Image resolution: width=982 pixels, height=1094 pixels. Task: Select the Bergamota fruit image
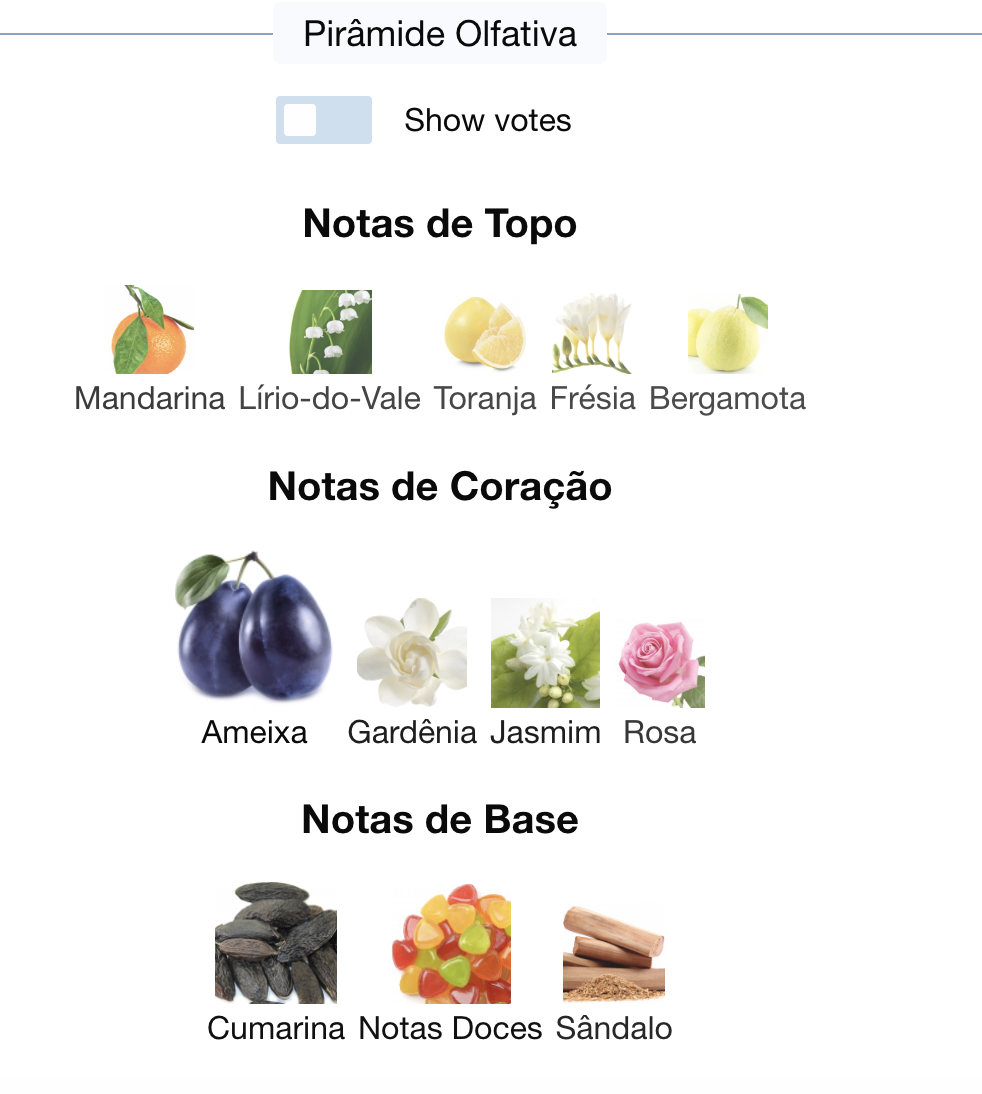(x=728, y=334)
